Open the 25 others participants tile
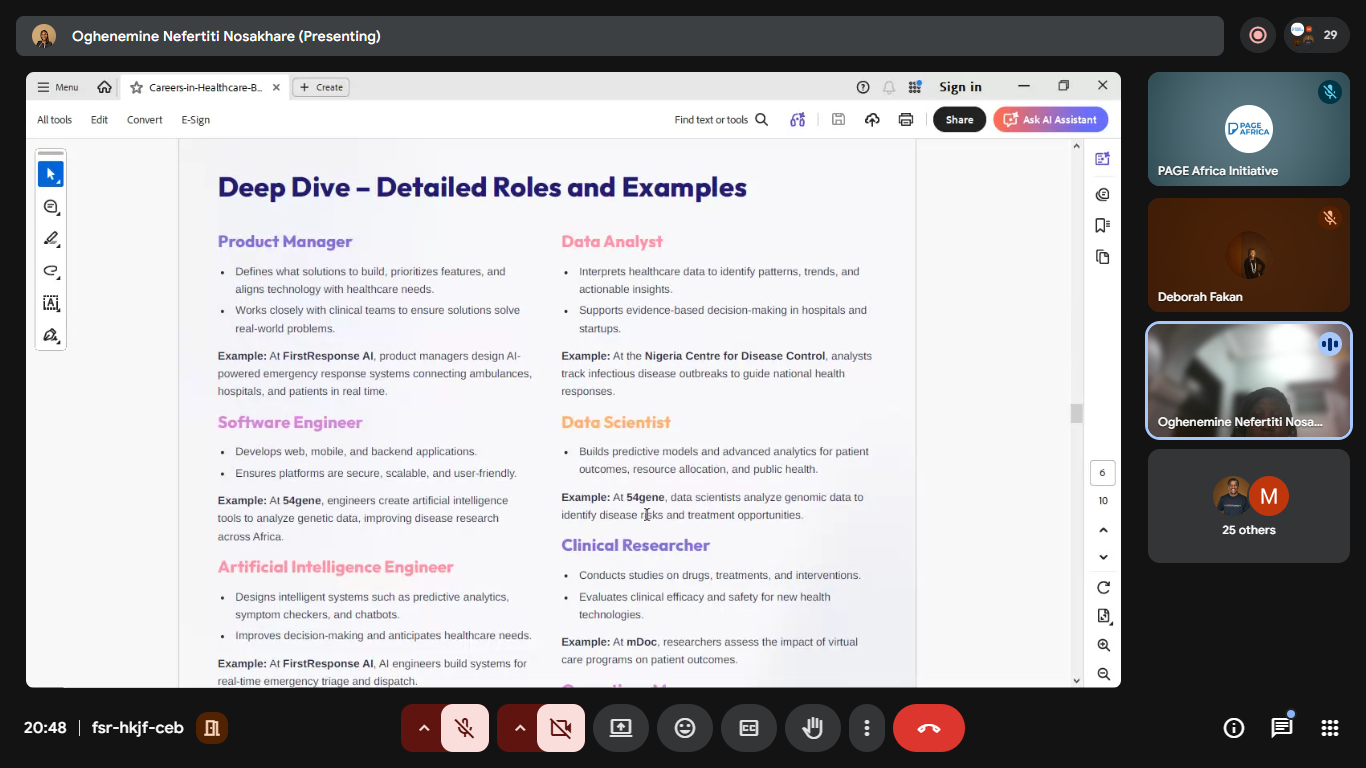This screenshot has width=1366, height=768. pyautogui.click(x=1249, y=505)
